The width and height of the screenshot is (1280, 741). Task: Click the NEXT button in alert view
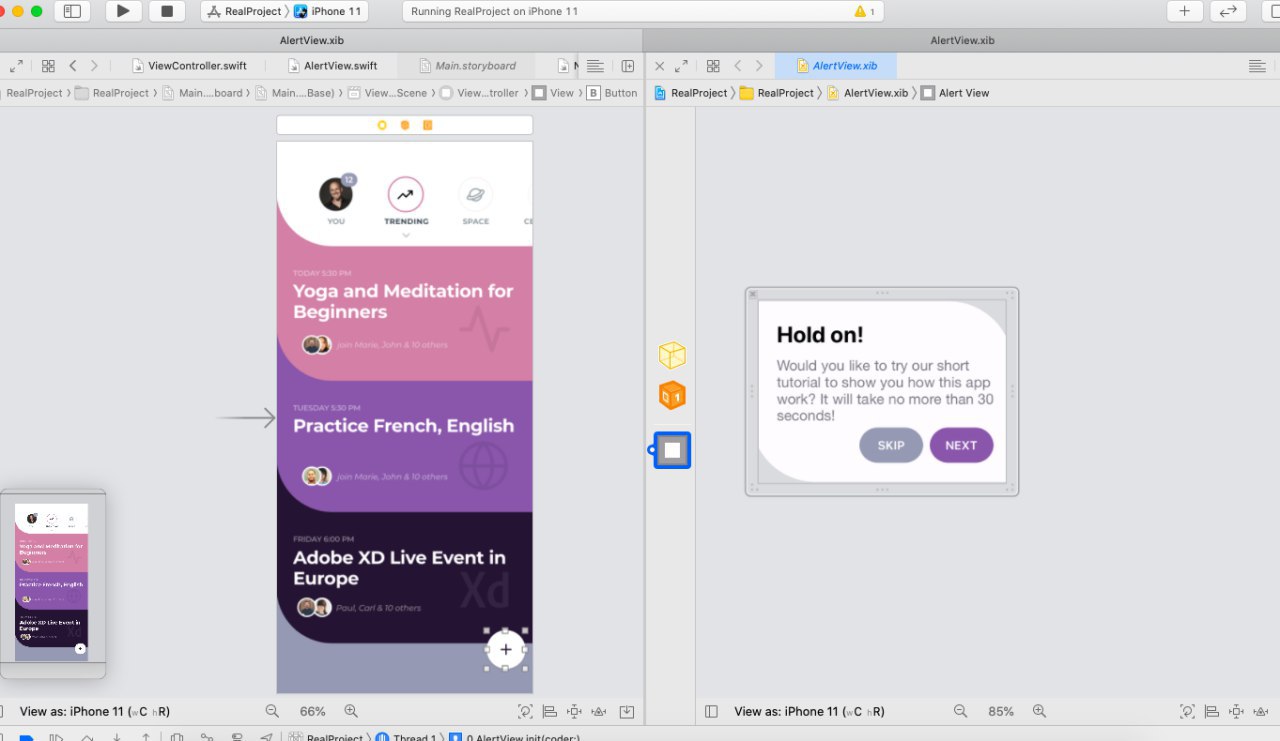coord(961,445)
